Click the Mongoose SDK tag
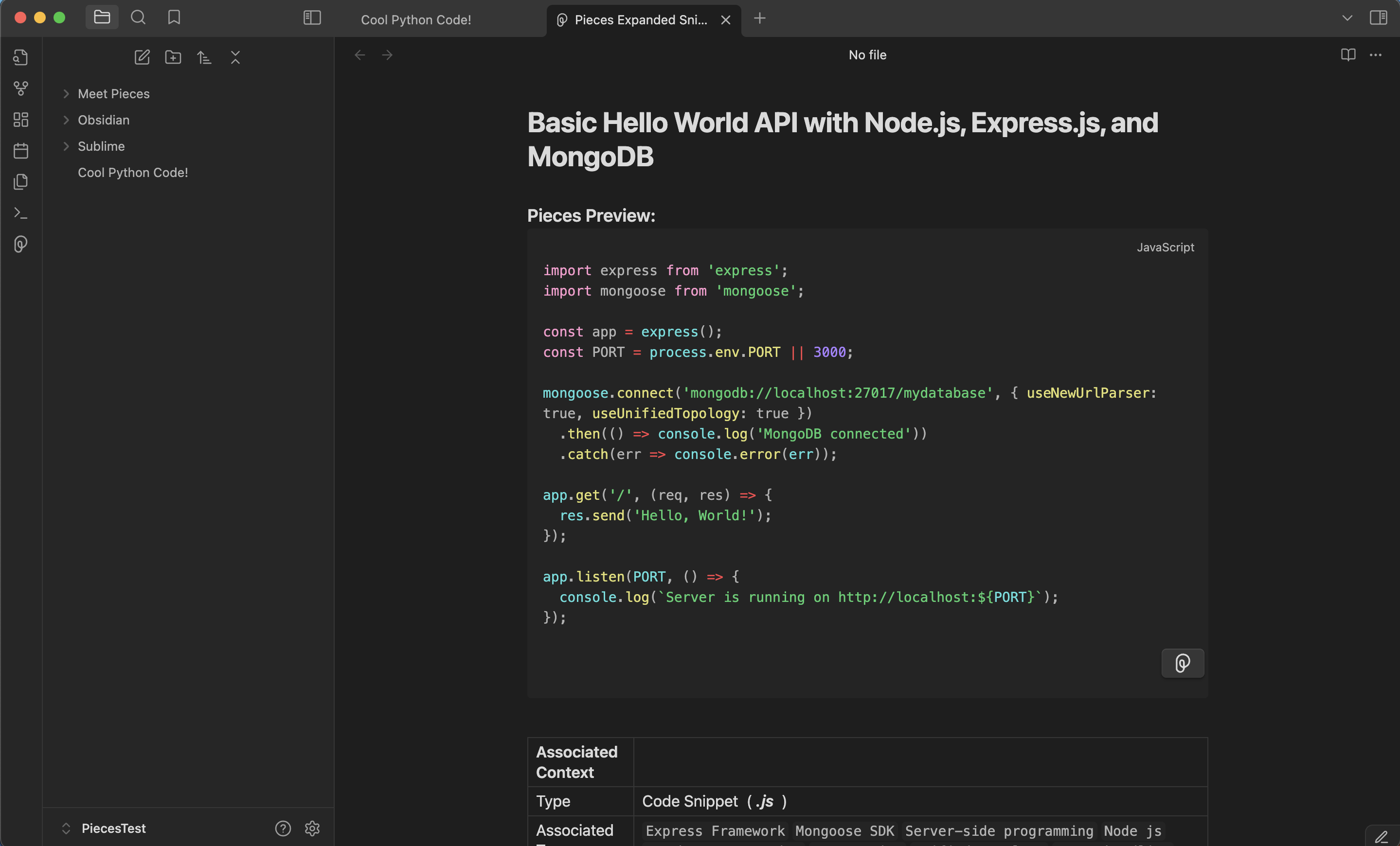Screen dimensions: 1400x846 click(x=844, y=830)
